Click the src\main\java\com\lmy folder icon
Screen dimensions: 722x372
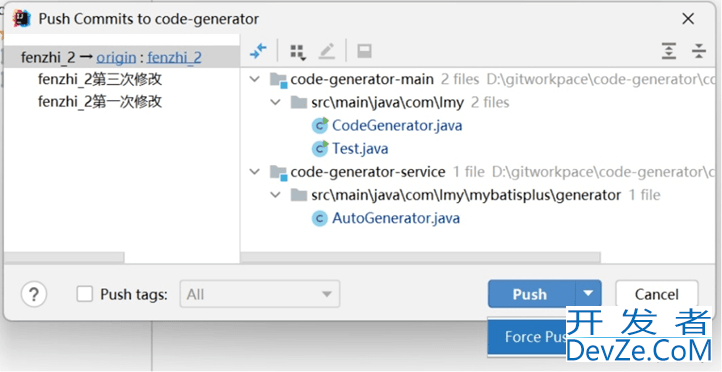[299, 102]
